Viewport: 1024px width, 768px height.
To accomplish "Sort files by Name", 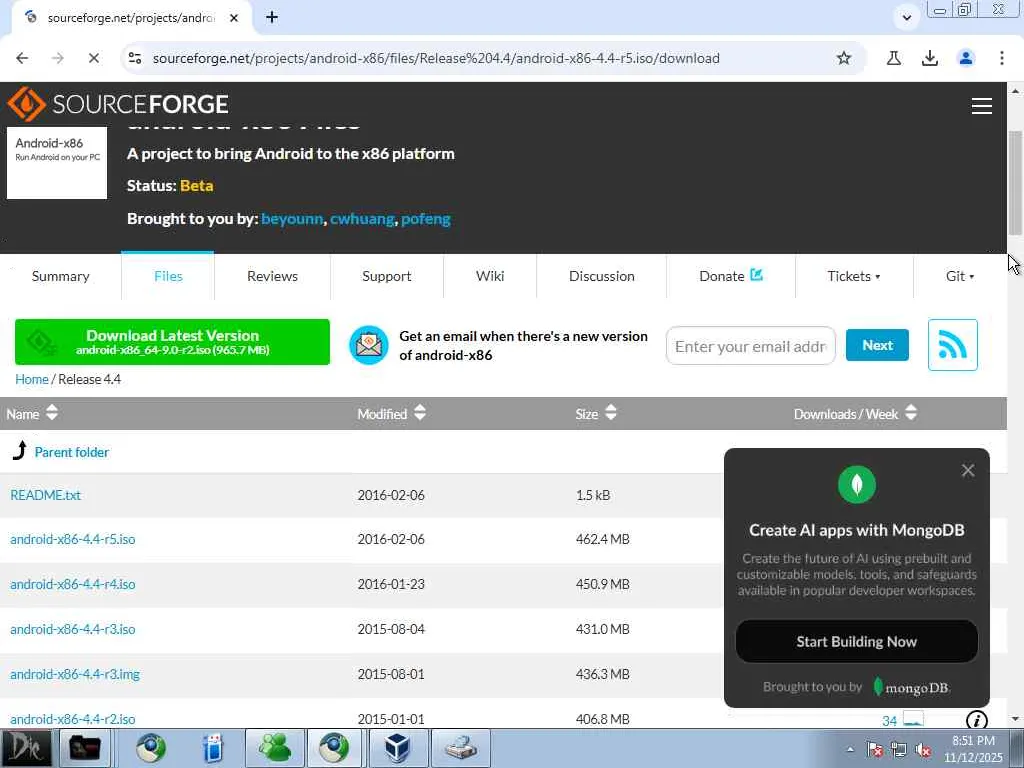I will click(x=32, y=413).
